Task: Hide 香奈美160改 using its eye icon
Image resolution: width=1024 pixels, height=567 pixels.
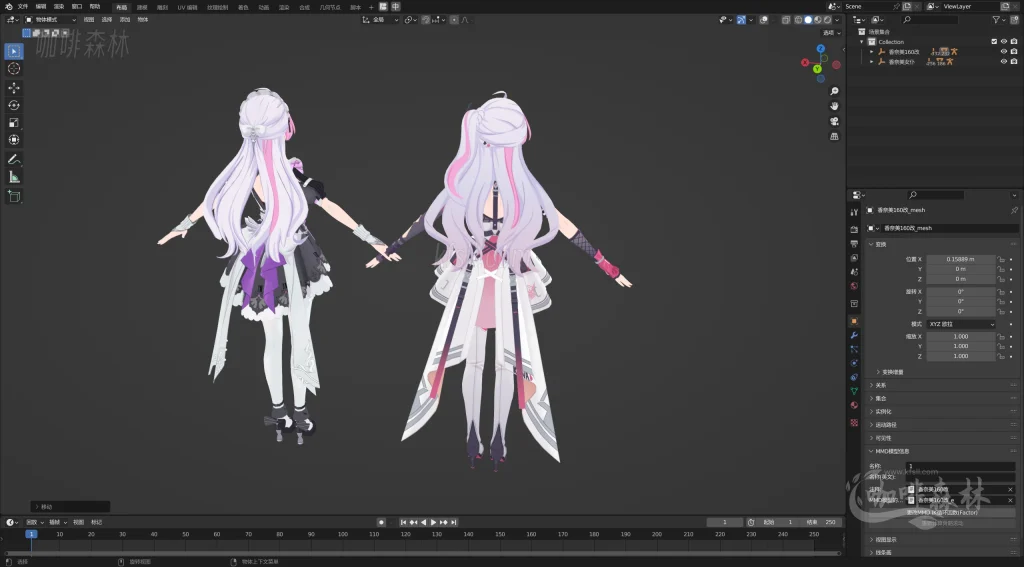Action: (x=1004, y=52)
